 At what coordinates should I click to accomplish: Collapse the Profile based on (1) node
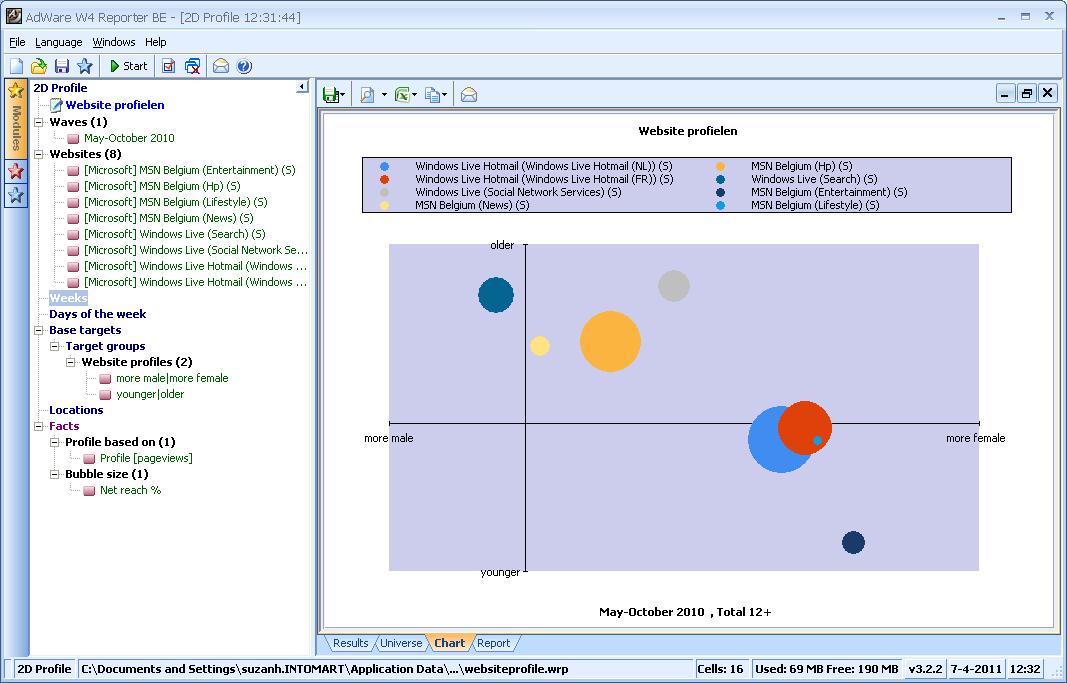[x=54, y=442]
